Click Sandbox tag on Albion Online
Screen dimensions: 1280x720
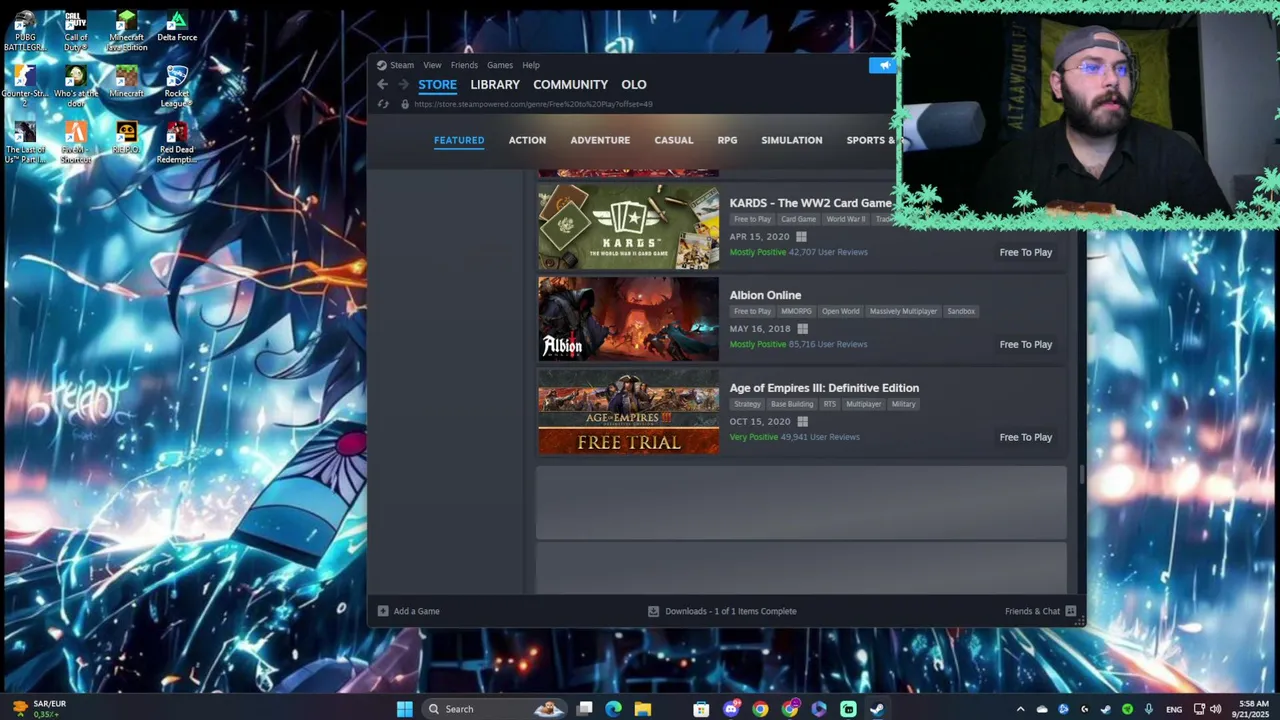(961, 311)
